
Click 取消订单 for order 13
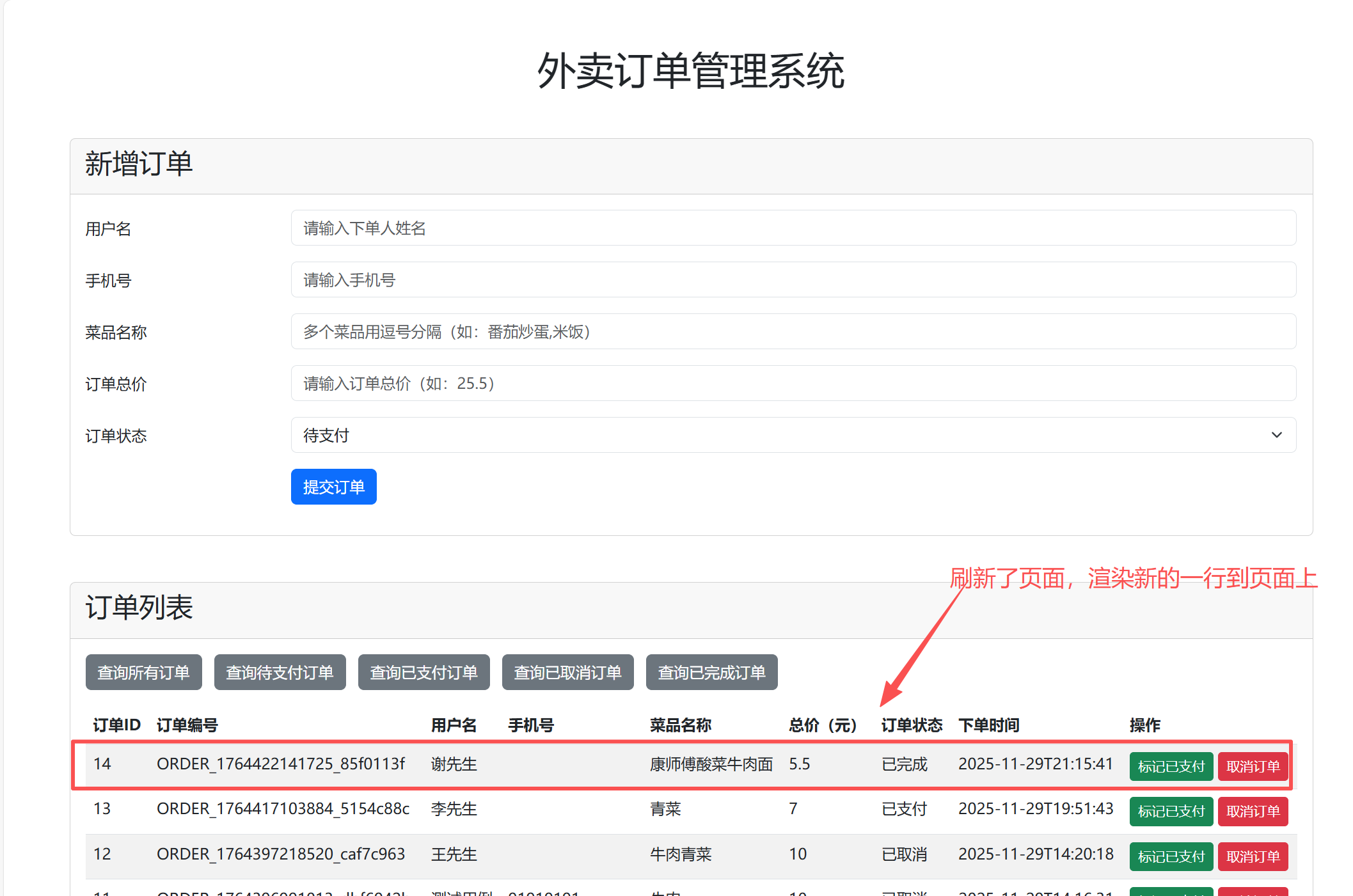[x=1253, y=811]
